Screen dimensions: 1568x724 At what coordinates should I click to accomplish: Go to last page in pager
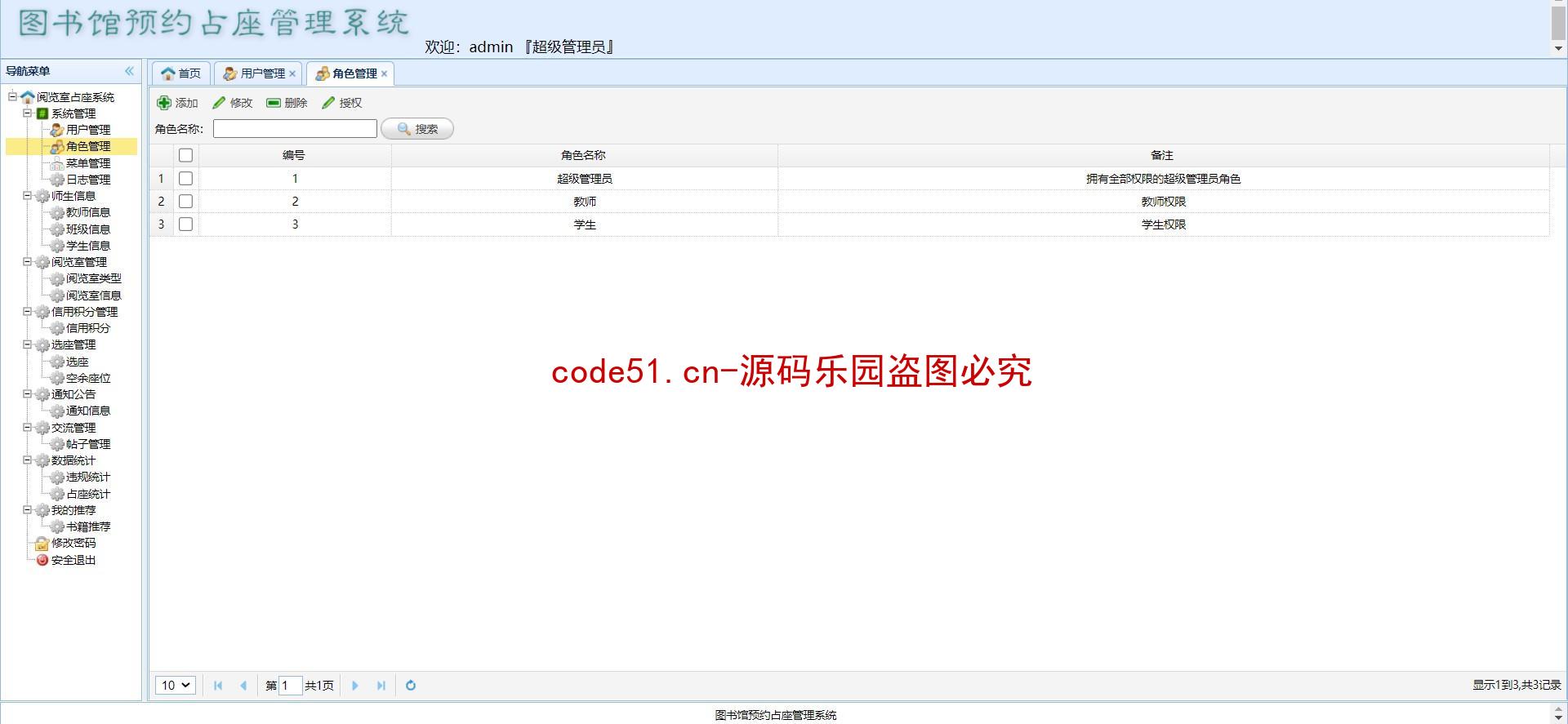point(381,686)
